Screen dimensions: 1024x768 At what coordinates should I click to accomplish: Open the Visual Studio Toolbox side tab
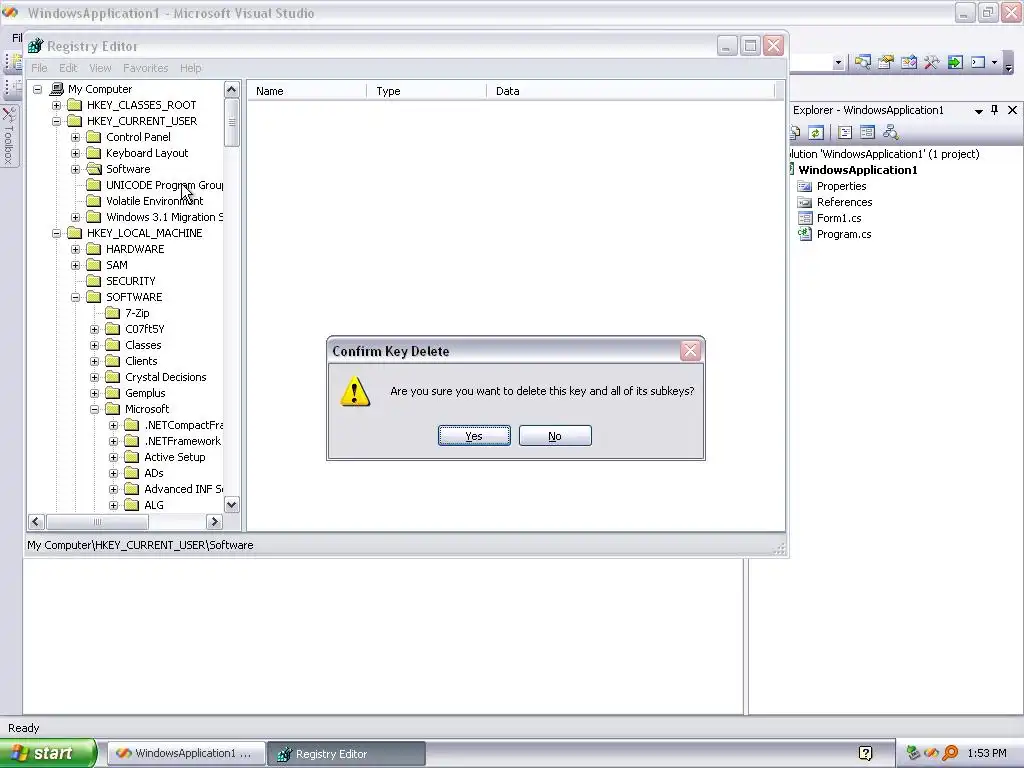tap(8, 136)
